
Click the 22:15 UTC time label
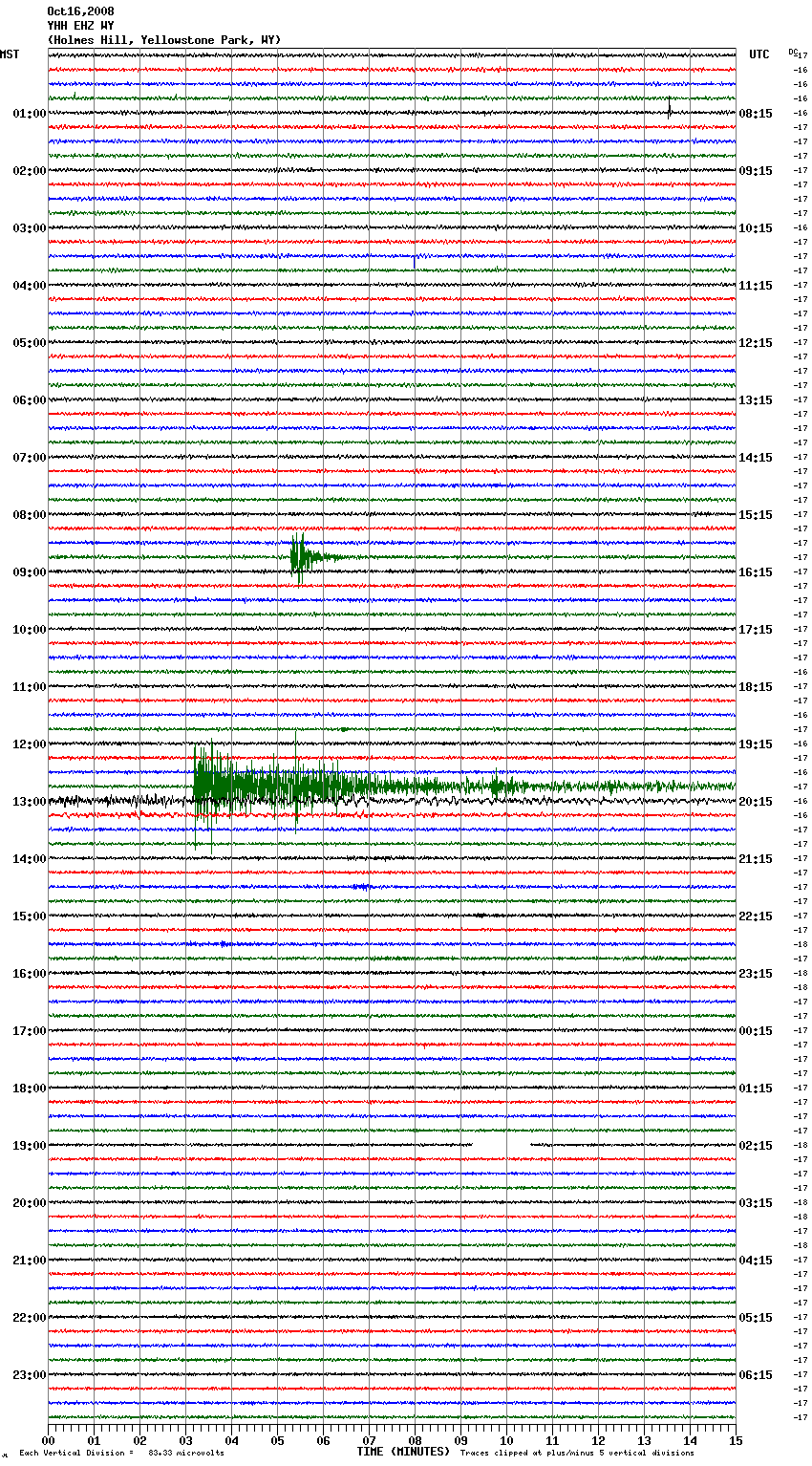click(x=756, y=916)
